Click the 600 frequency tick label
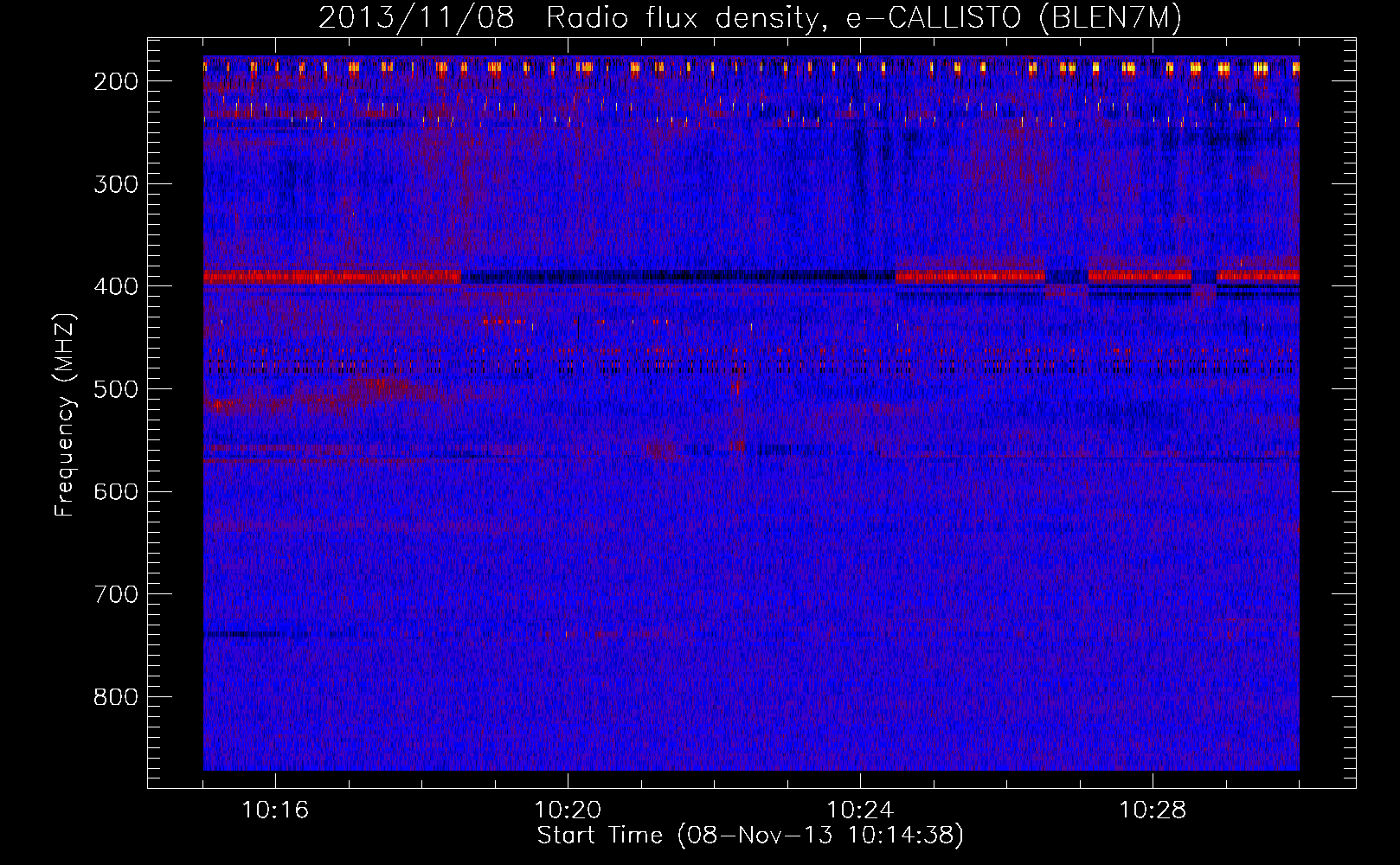 (115, 491)
